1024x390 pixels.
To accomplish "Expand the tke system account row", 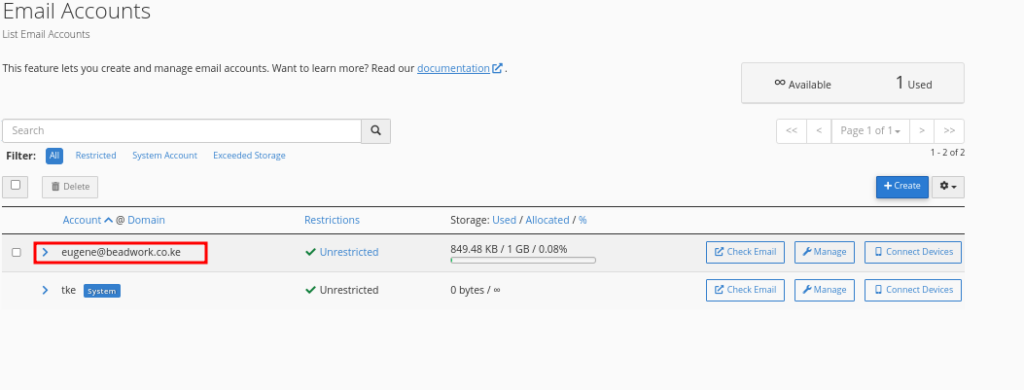I will click(45, 290).
